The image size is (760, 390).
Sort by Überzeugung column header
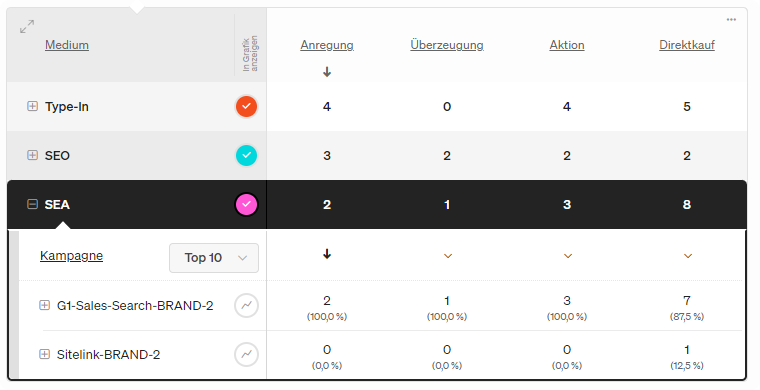447,45
